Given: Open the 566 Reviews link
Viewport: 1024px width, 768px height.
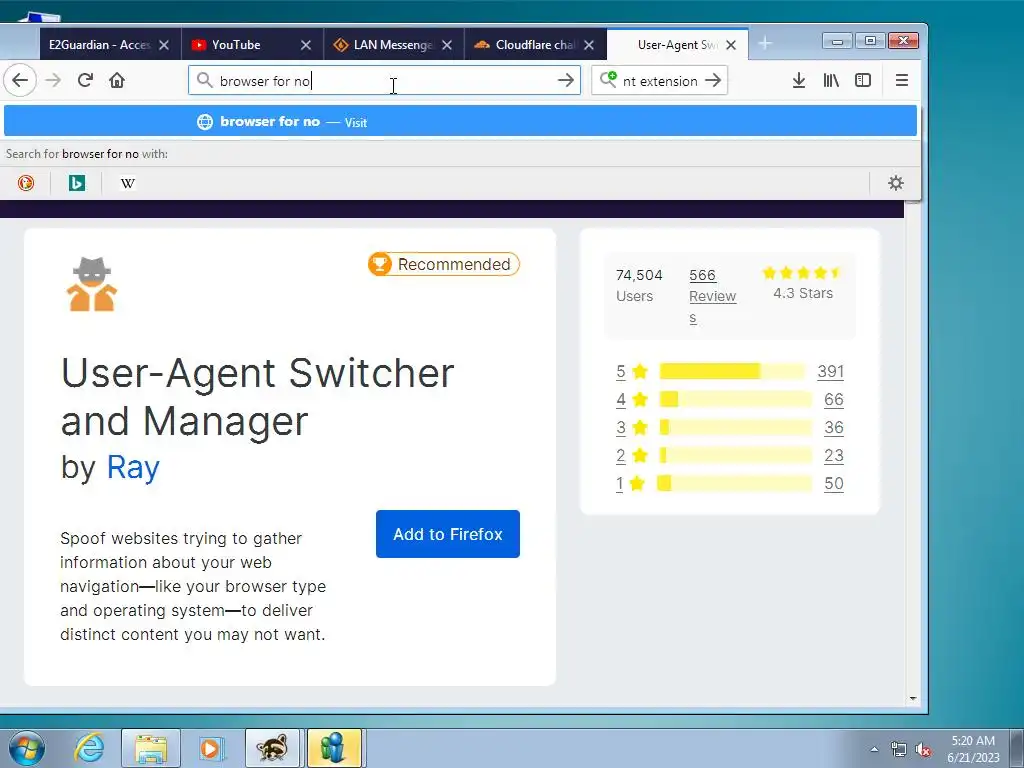Looking at the screenshot, I should point(712,296).
